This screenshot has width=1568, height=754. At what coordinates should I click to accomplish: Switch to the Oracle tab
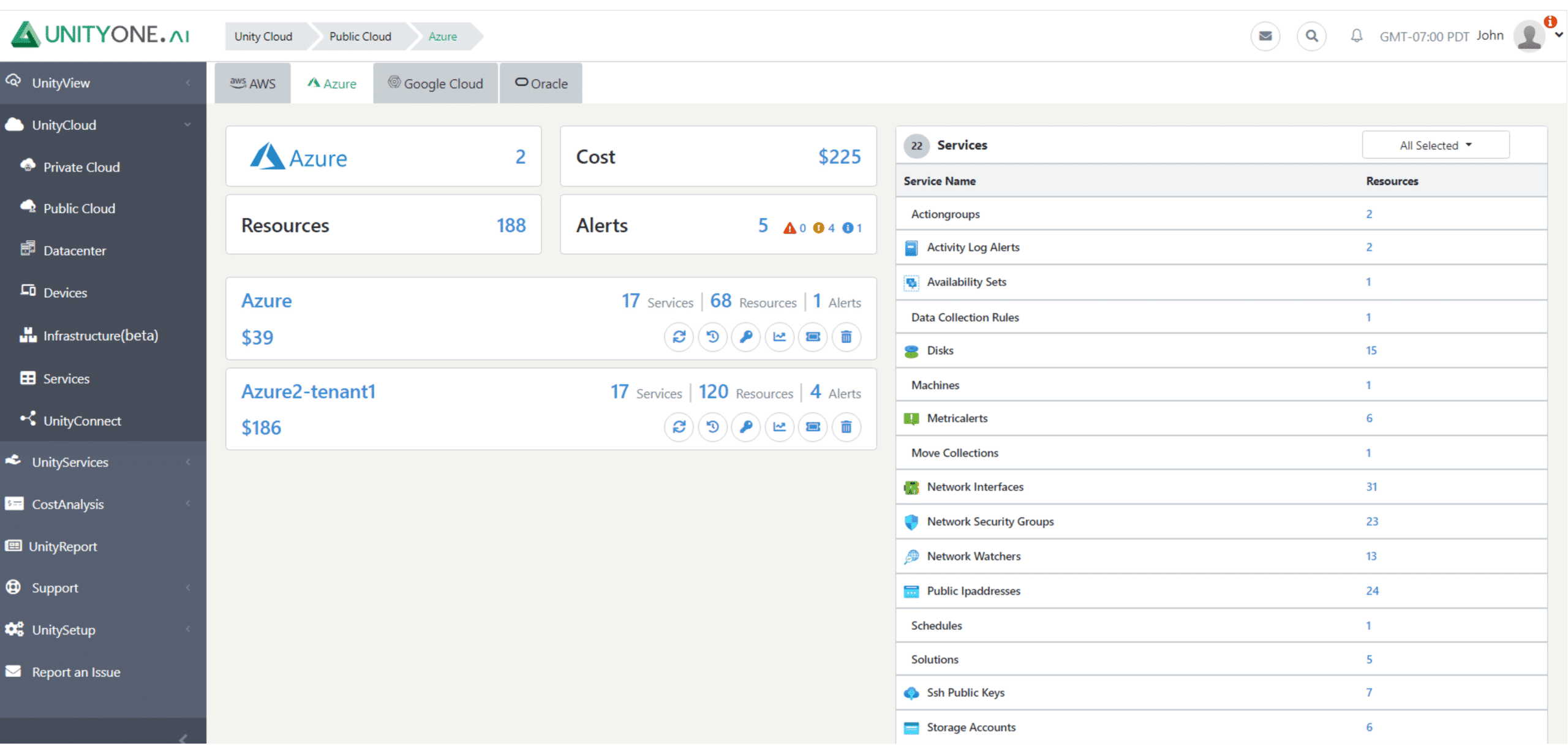tap(541, 83)
